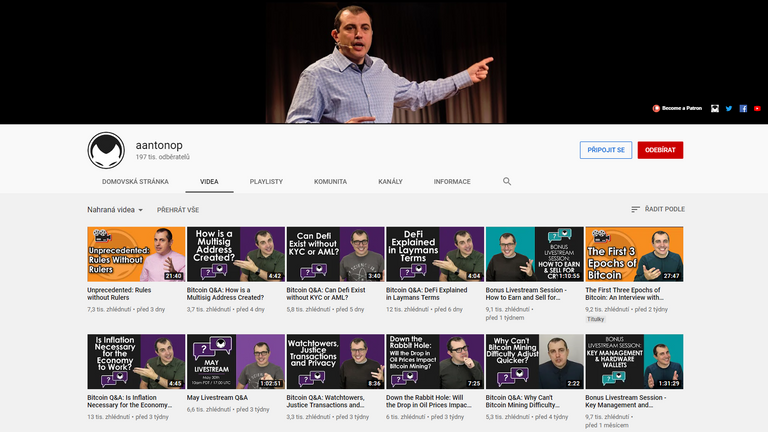Click title 'Bonus Livestream Session - How to Earn and Sell'

tap(526, 293)
